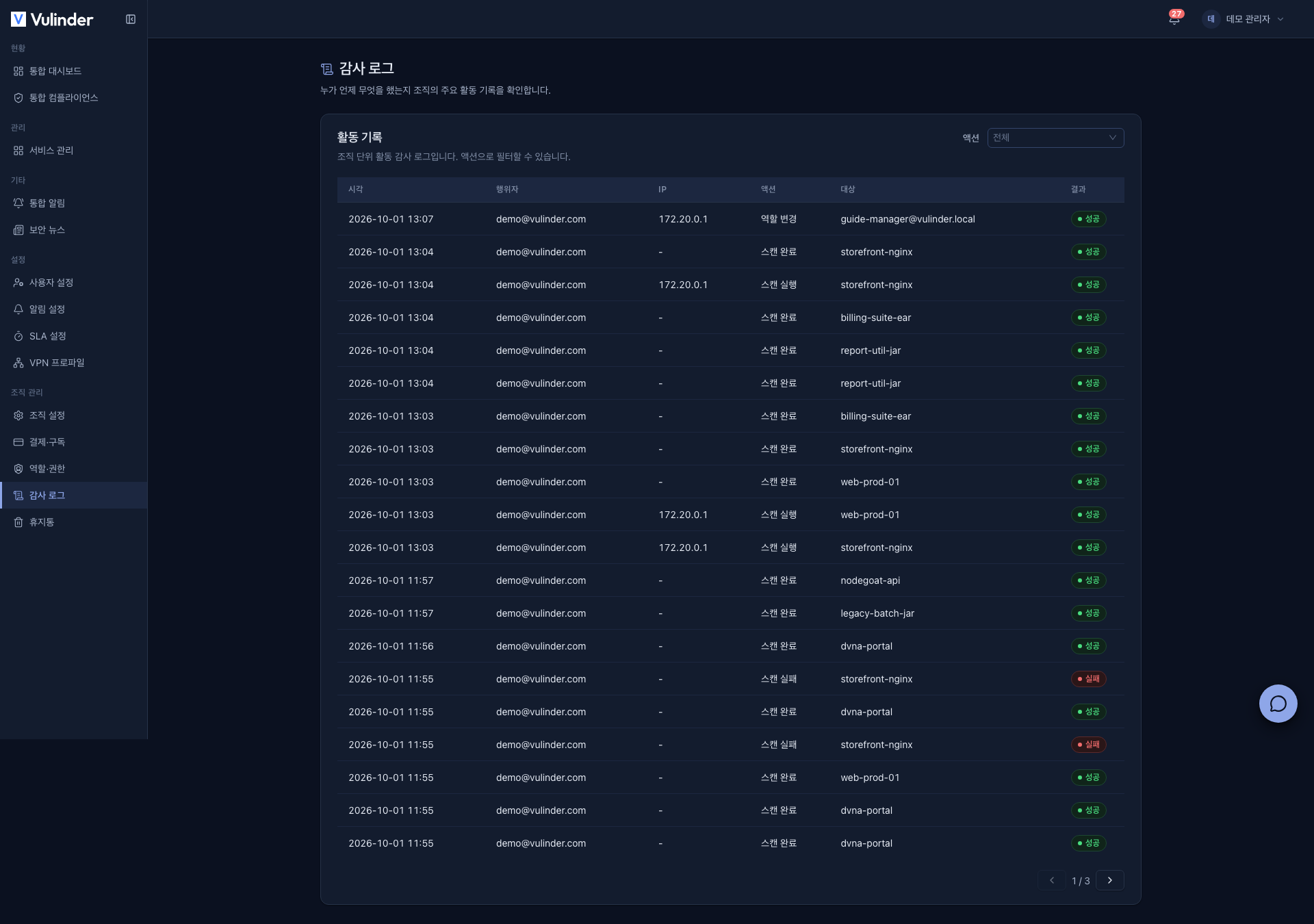
Task: Click the 통합 컴플라이언스 shield icon
Action: pyautogui.click(x=18, y=98)
